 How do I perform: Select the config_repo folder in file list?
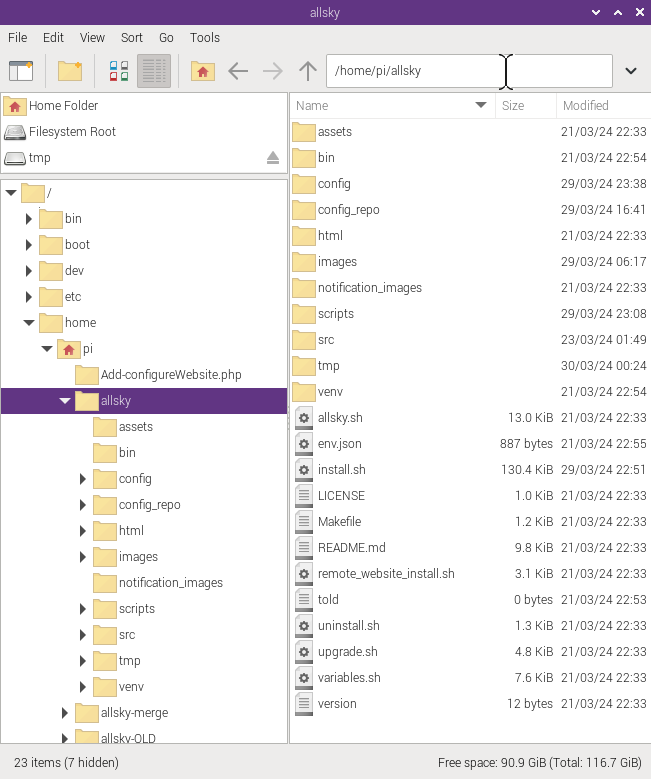point(348,210)
